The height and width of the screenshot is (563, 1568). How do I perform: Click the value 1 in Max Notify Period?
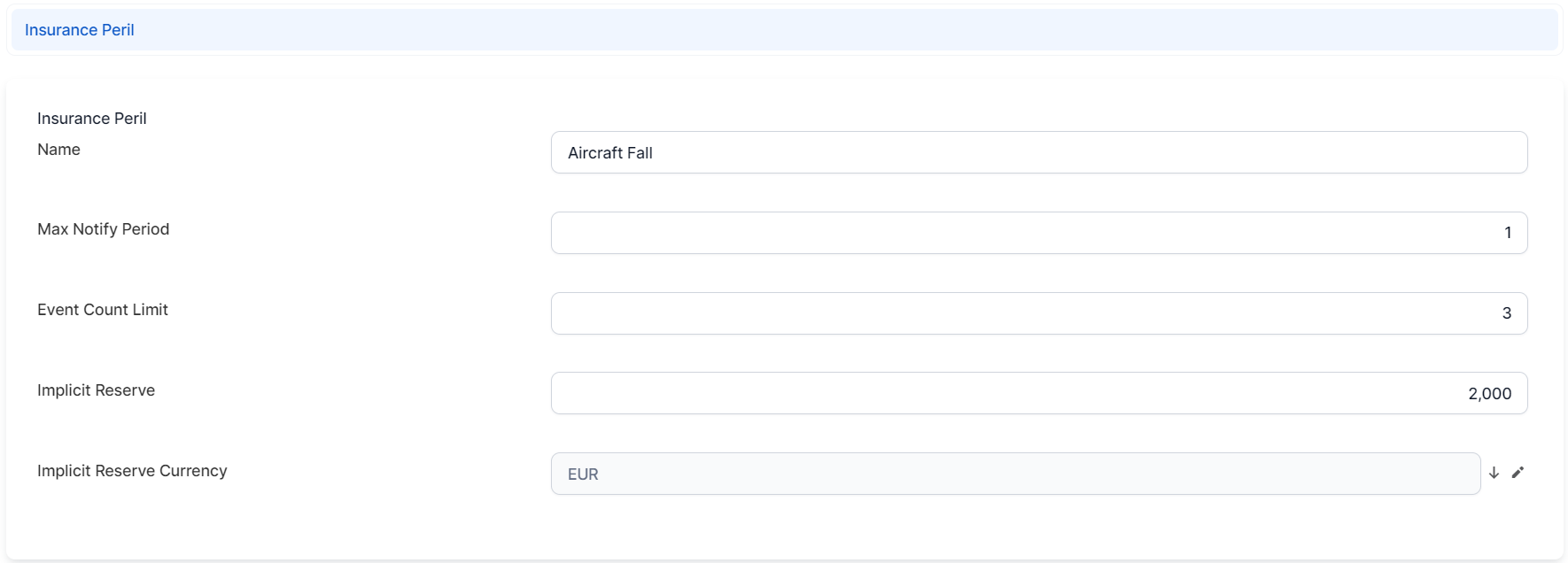[1508, 233]
